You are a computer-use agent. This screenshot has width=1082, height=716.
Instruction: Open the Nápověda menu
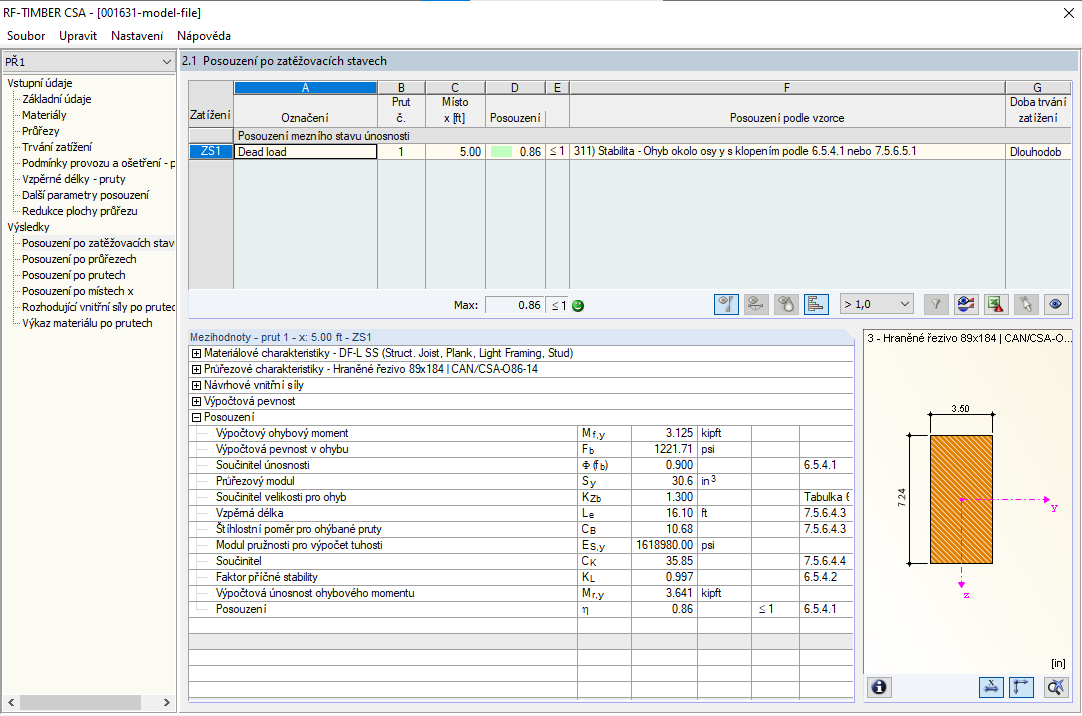(204, 36)
